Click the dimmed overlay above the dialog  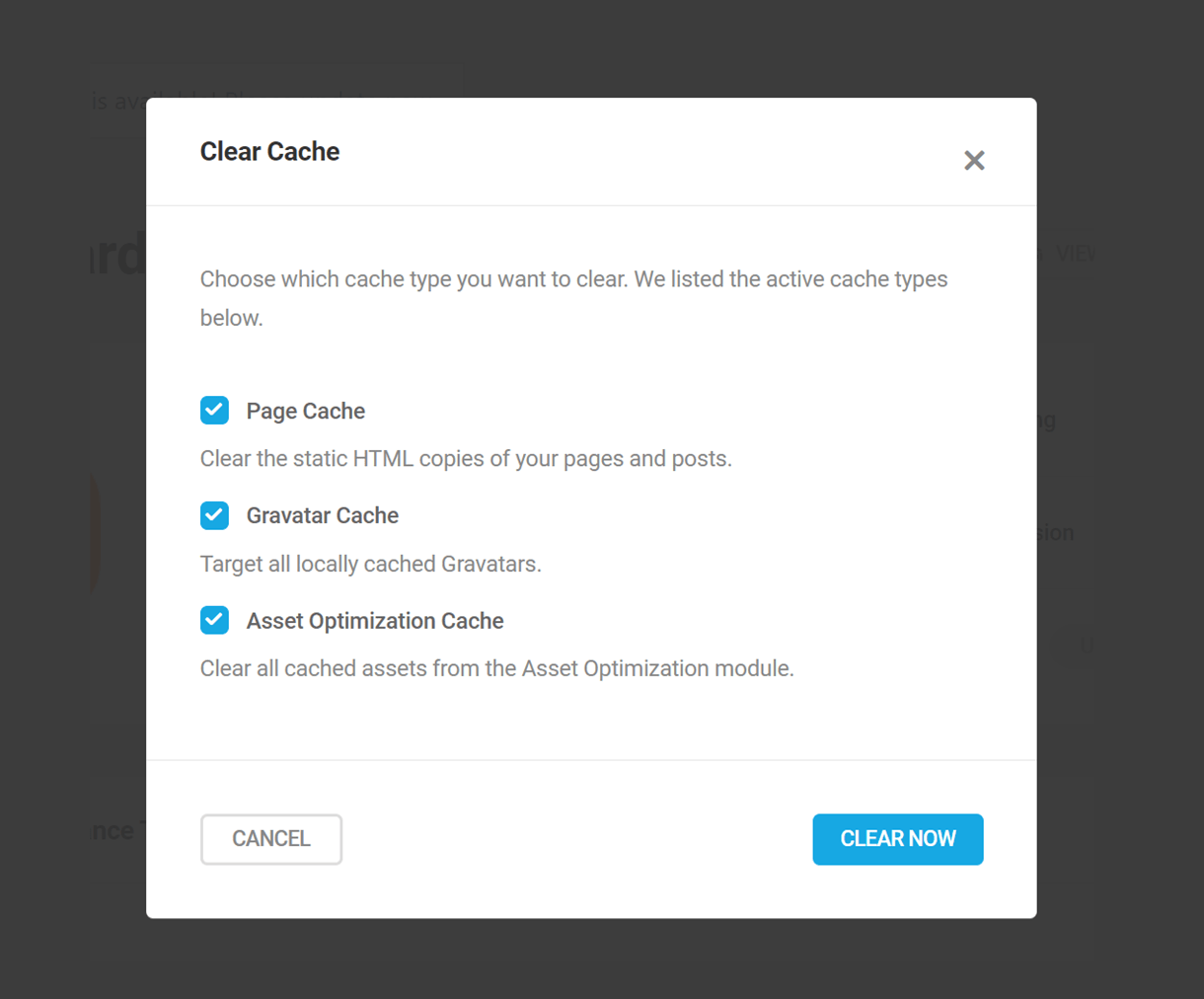click(602, 48)
